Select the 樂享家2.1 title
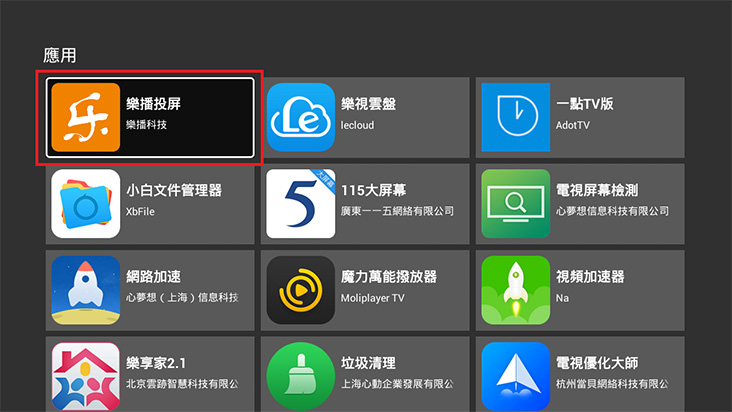The image size is (732, 412). pyautogui.click(x=156, y=363)
